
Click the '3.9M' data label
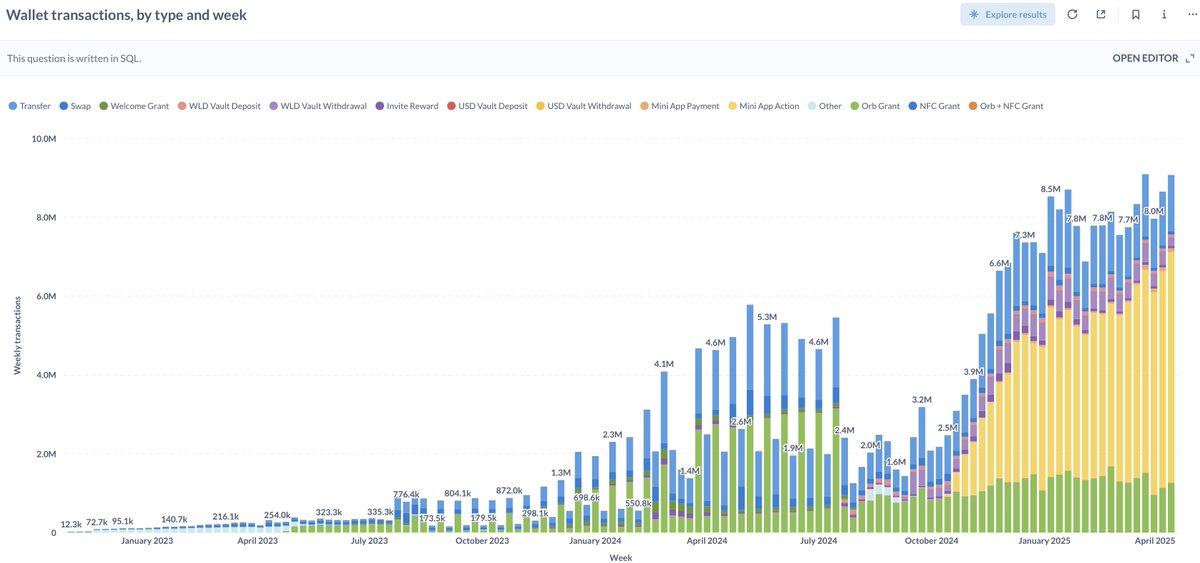pos(973,372)
